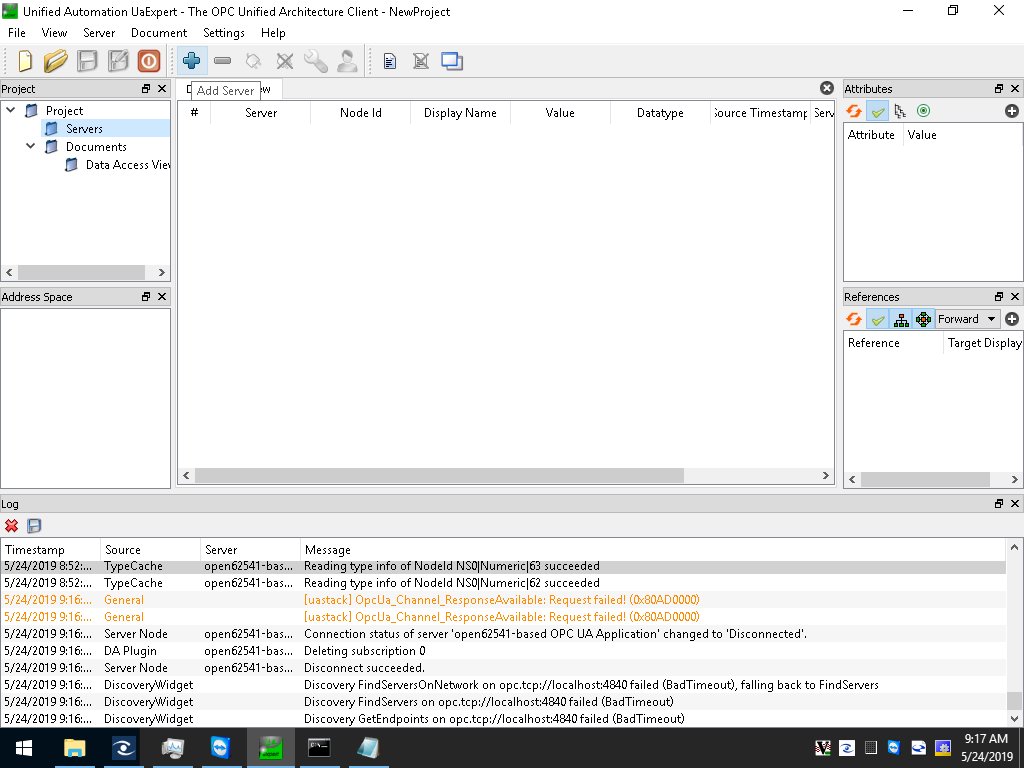Undock the Log panel
The image size is (1024, 768).
[x=999, y=504]
